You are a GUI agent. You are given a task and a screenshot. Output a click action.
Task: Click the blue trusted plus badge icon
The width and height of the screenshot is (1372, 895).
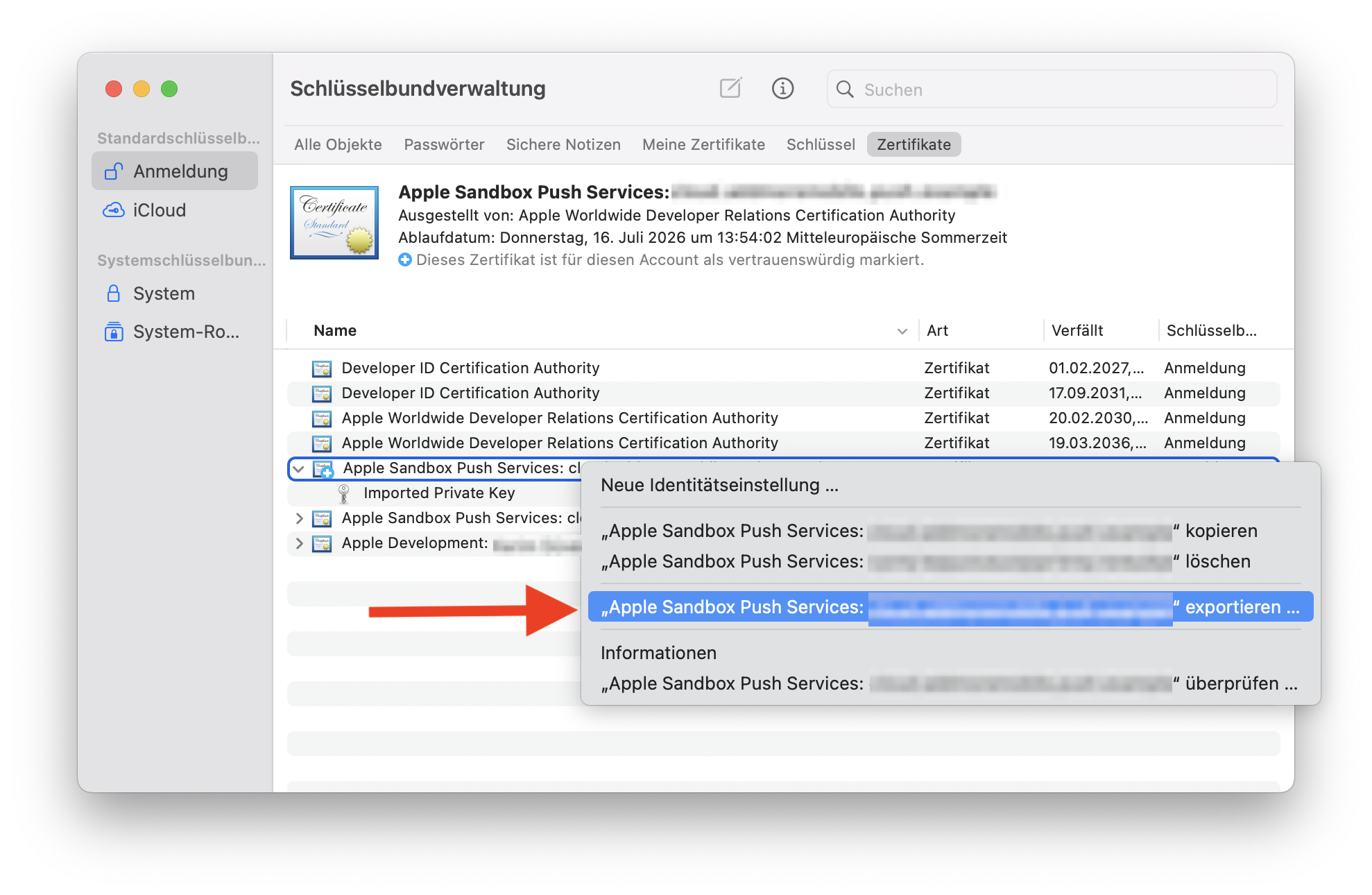pos(405,259)
